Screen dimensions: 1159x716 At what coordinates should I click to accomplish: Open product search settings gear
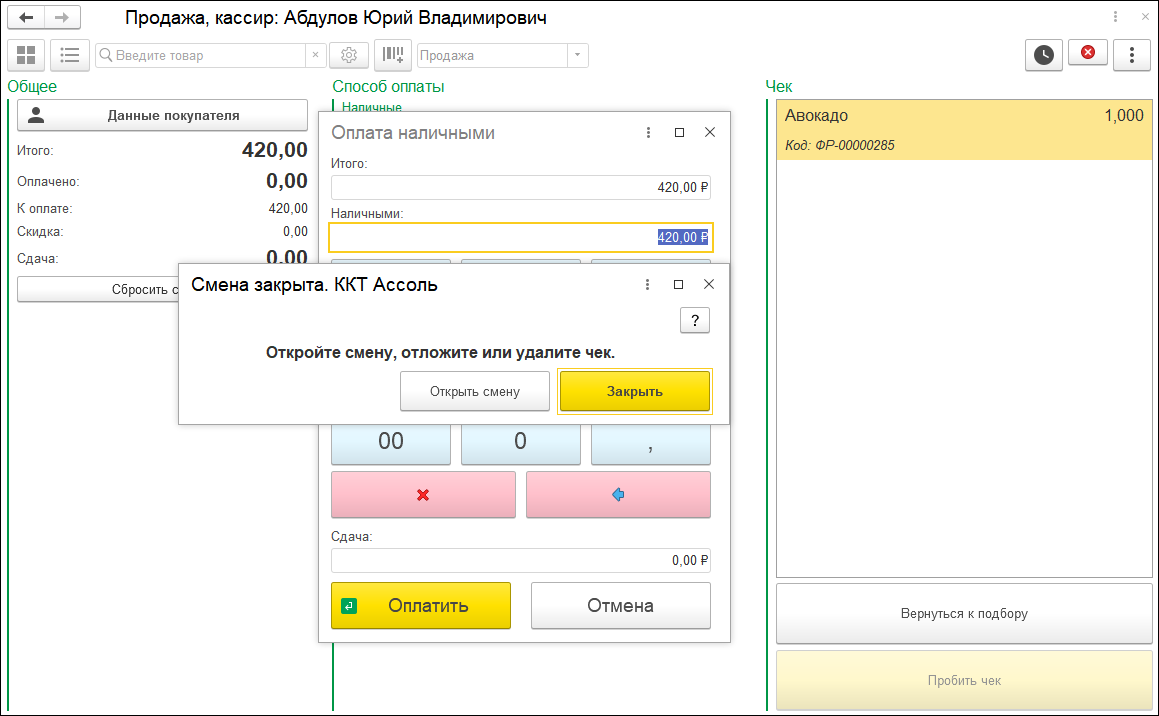coord(349,55)
